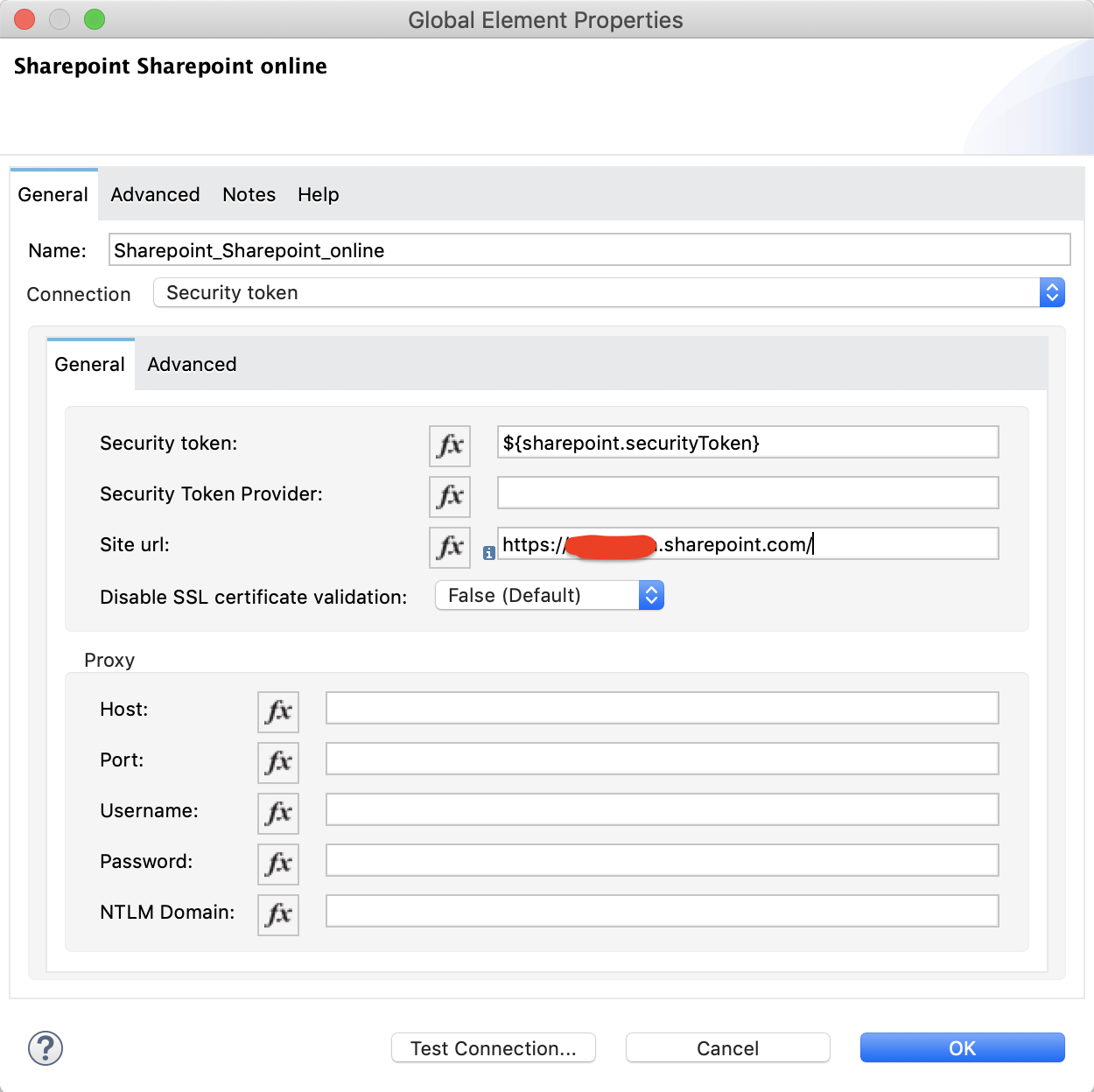Click the Test Connection button
Viewport: 1094px width, 1092px height.
(493, 1047)
